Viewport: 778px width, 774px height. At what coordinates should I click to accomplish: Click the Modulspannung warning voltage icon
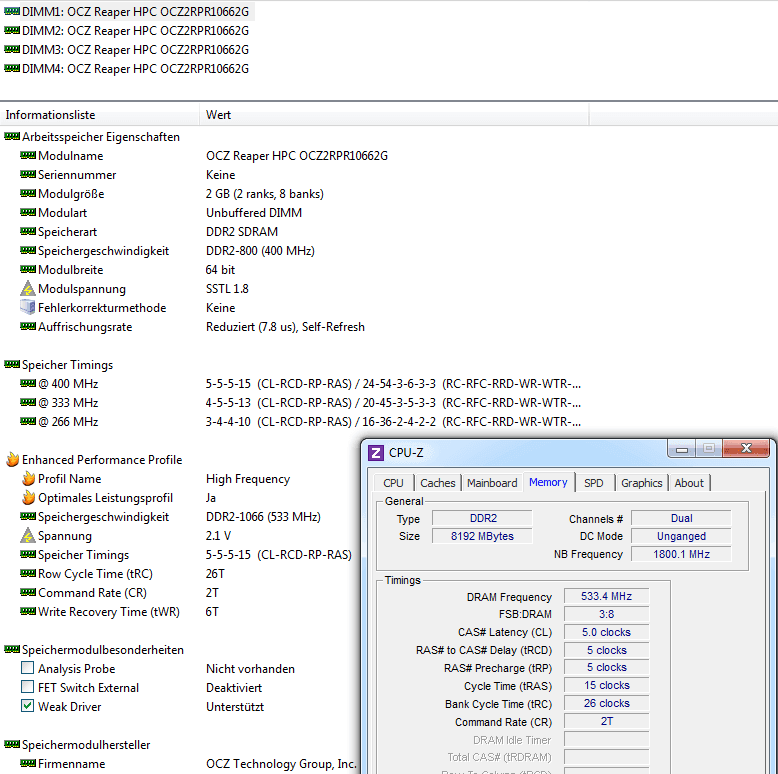28,288
